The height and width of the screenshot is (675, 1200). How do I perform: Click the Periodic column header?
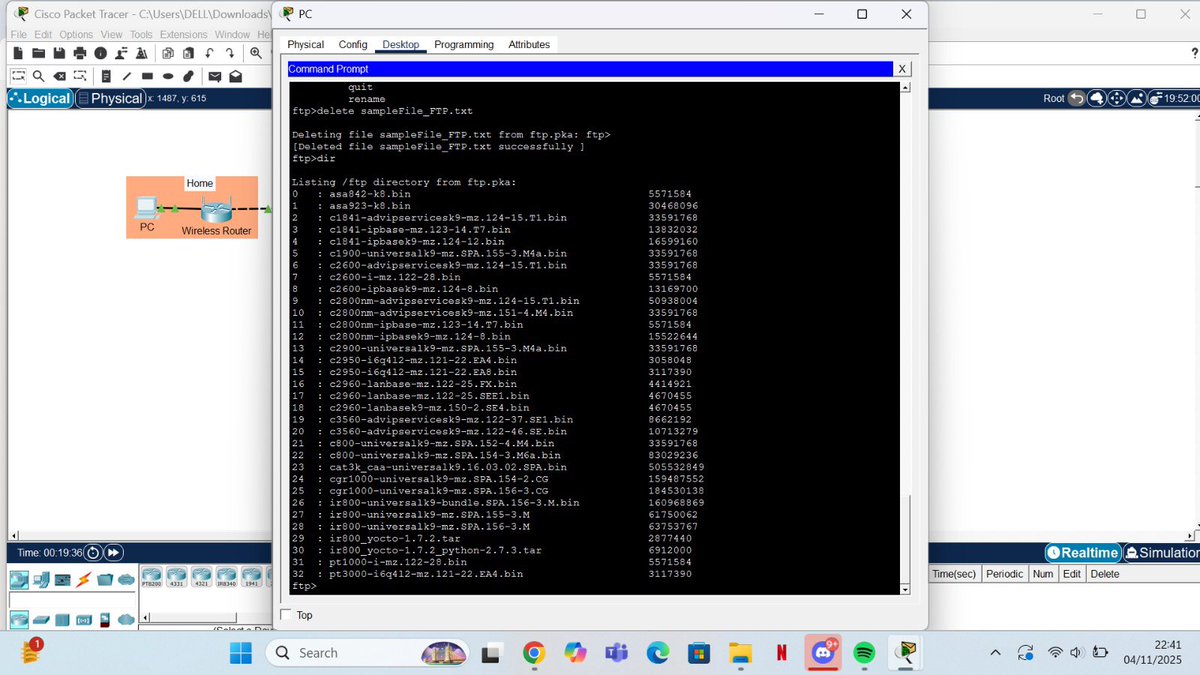point(1004,574)
